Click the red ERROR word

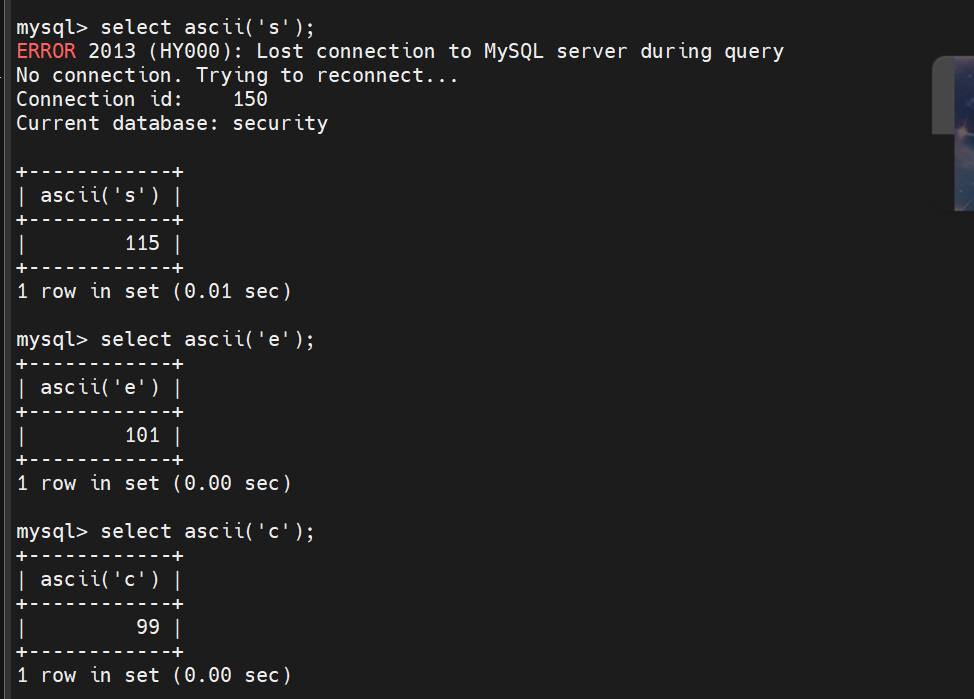pyautogui.click(x=47, y=52)
